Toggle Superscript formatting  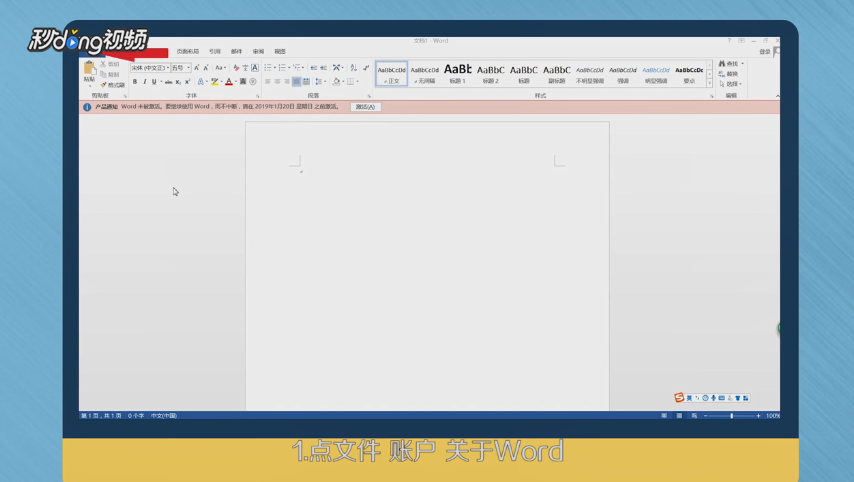point(187,82)
